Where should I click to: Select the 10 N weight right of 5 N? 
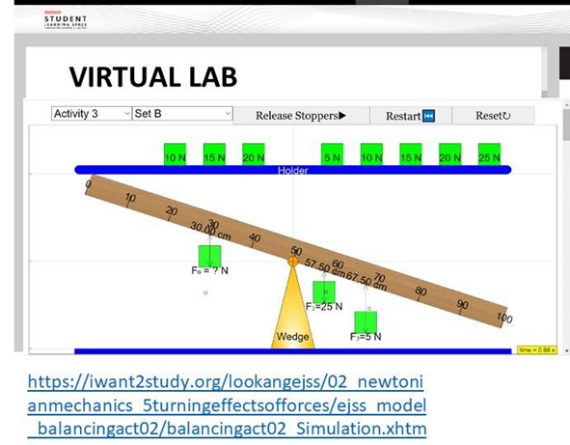coord(371,155)
